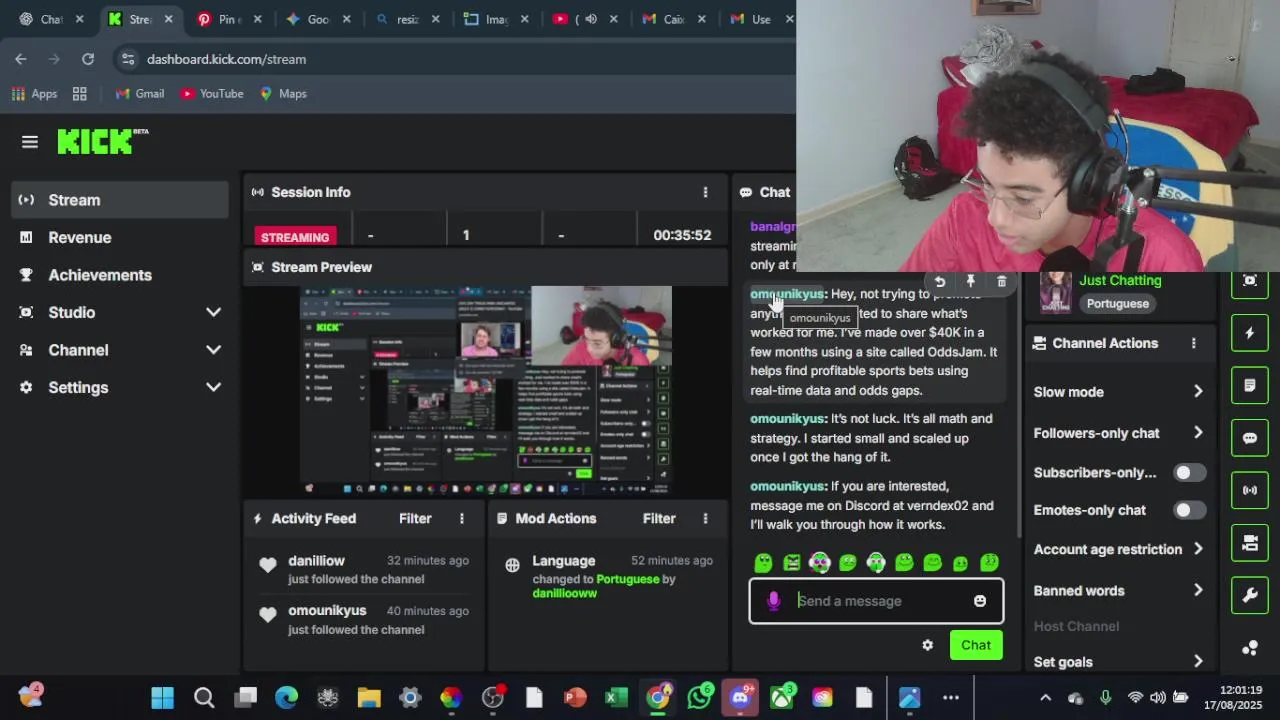Click the Portuguese language tag
The image size is (1280, 720).
(1117, 303)
